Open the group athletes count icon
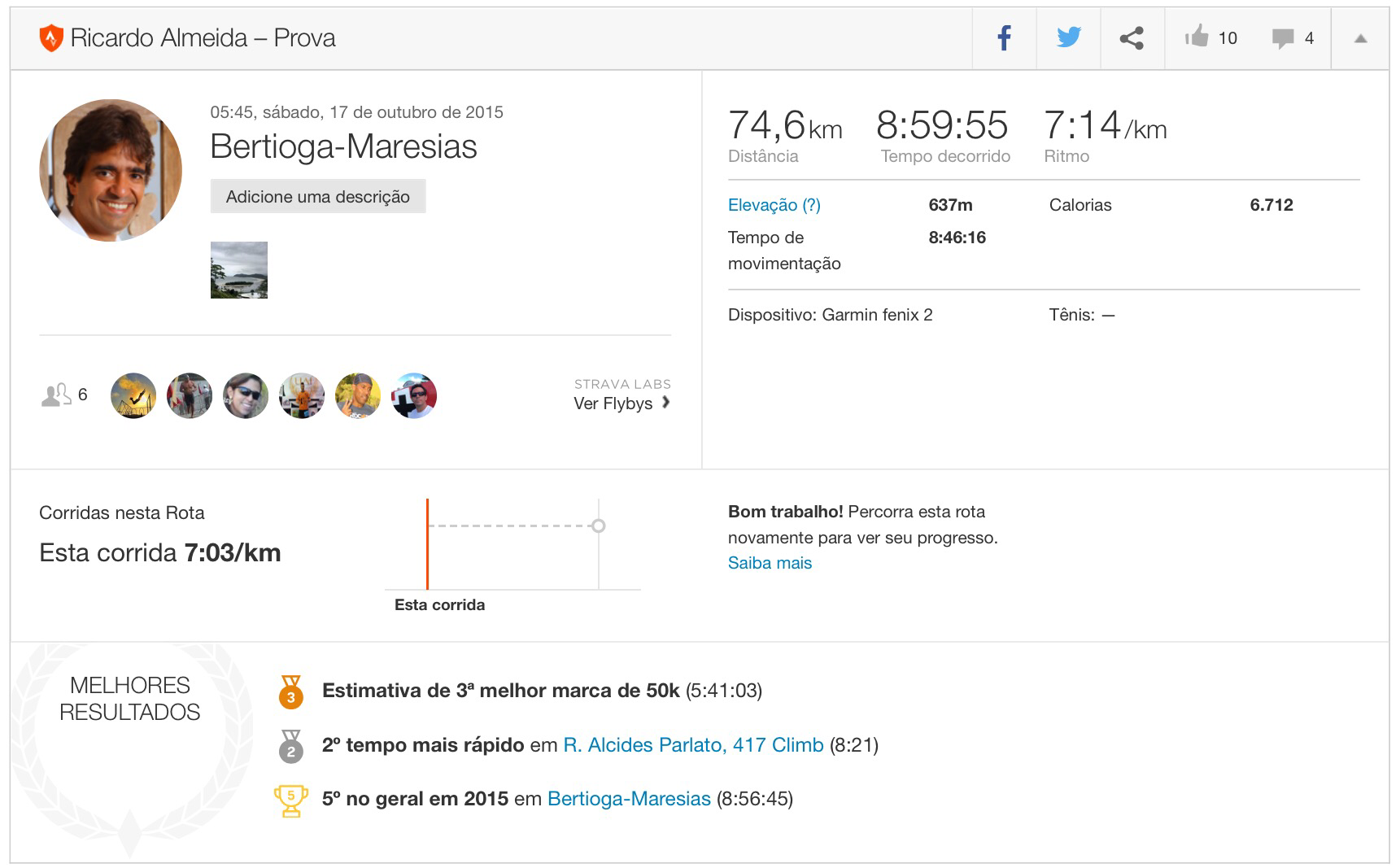Viewport: 1400px width, 868px height. pos(55,395)
